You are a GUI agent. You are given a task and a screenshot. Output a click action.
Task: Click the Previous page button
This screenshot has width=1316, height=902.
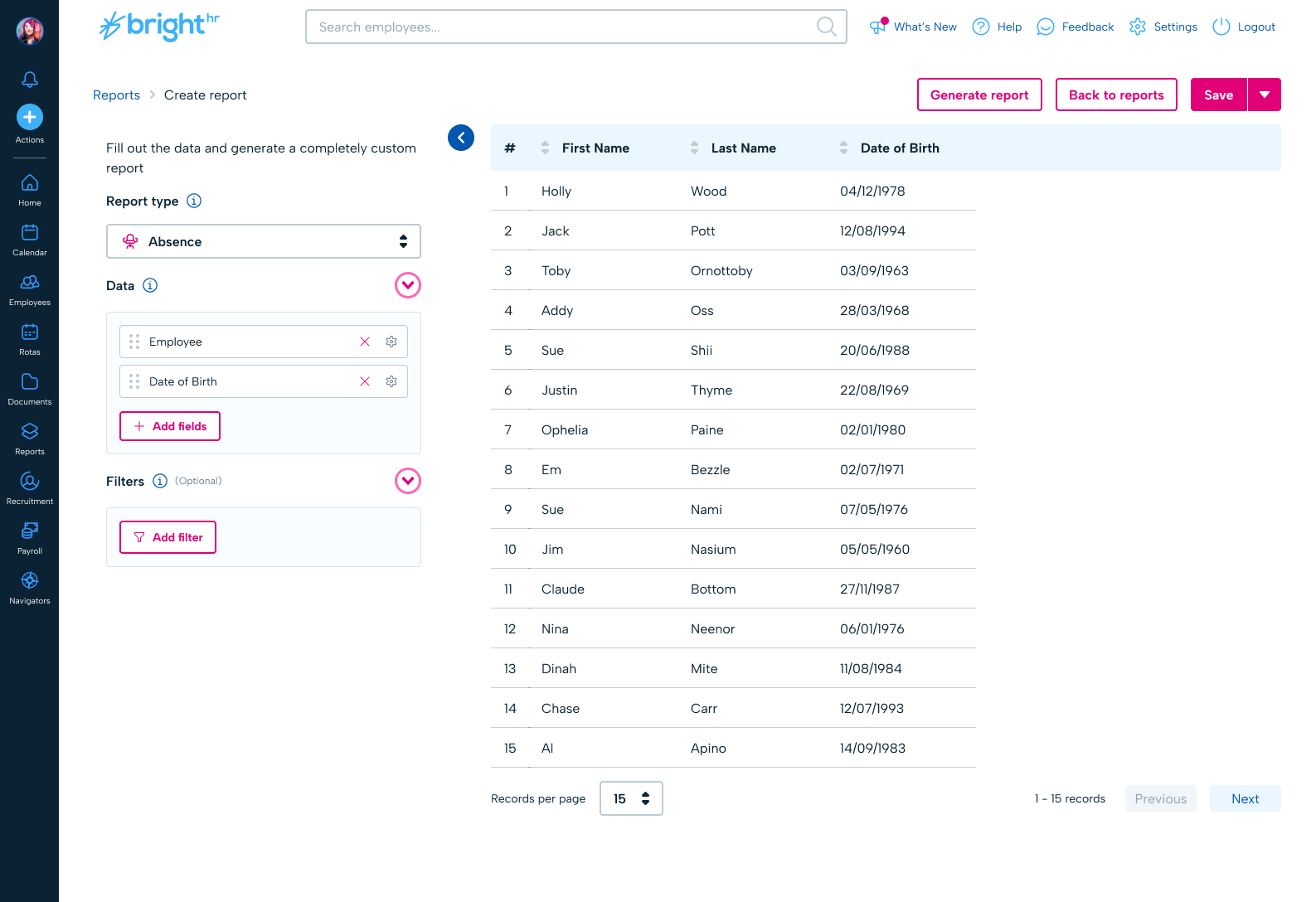tap(1161, 798)
